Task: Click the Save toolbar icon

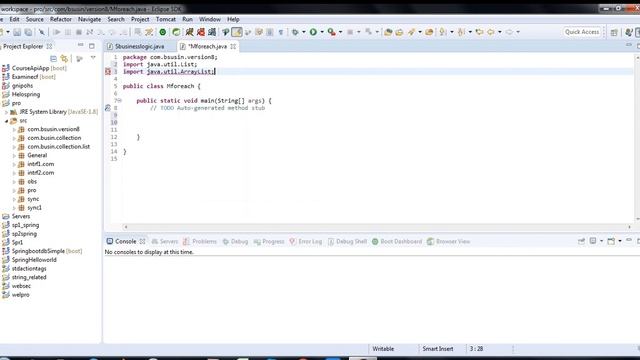Action: 17,32
